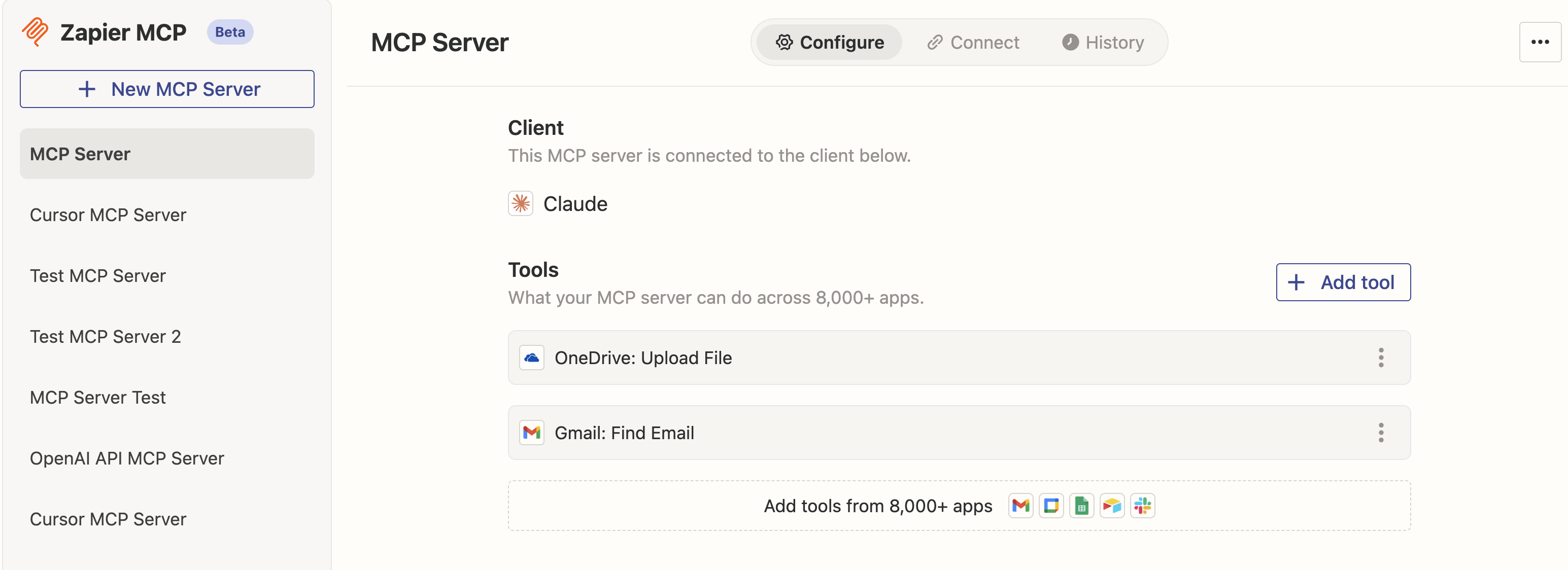This screenshot has height=570, width=1568.
Task: Select the OpenAI API MCP Server
Action: coord(127,458)
